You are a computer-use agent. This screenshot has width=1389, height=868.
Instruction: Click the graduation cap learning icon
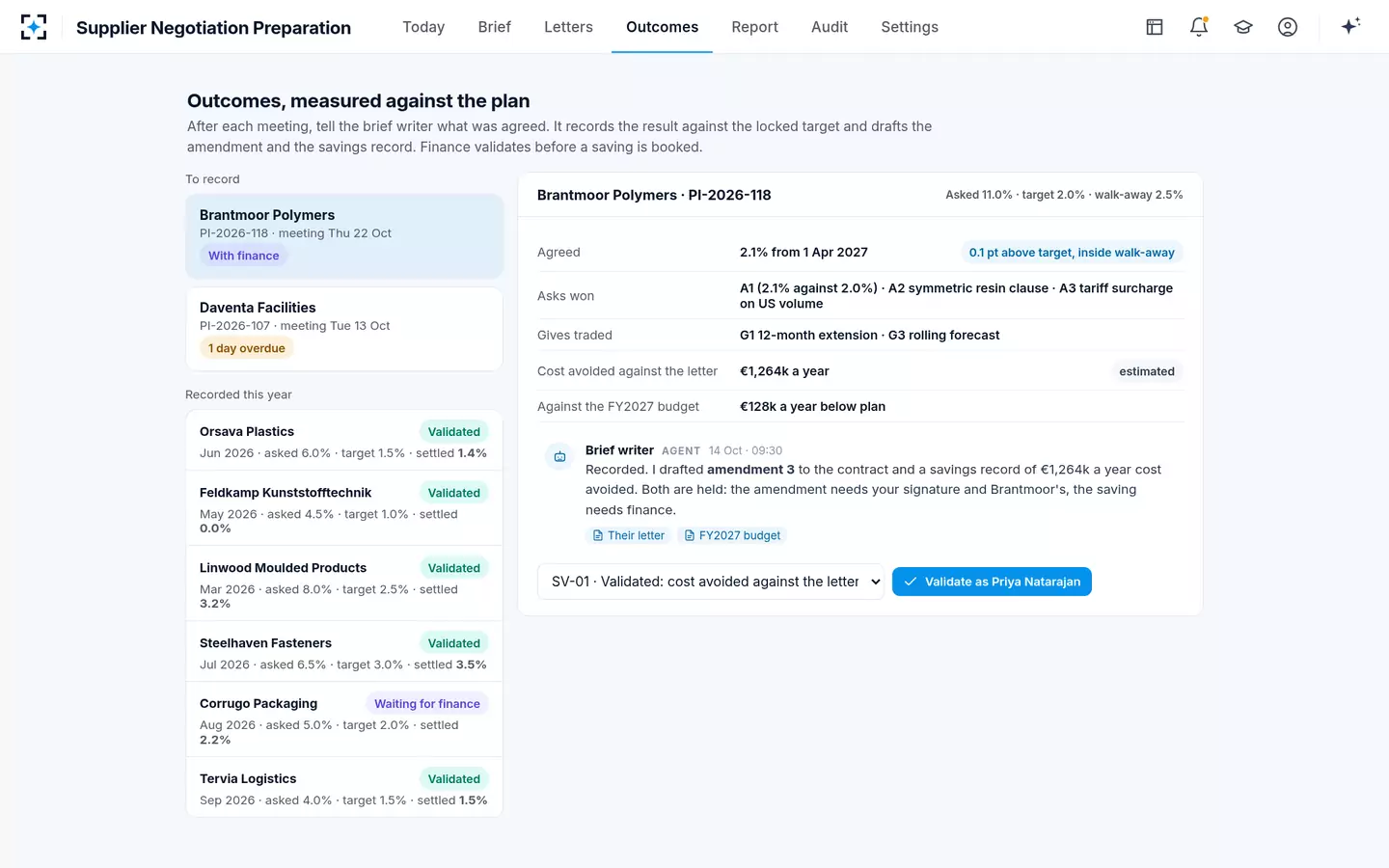[x=1243, y=27]
